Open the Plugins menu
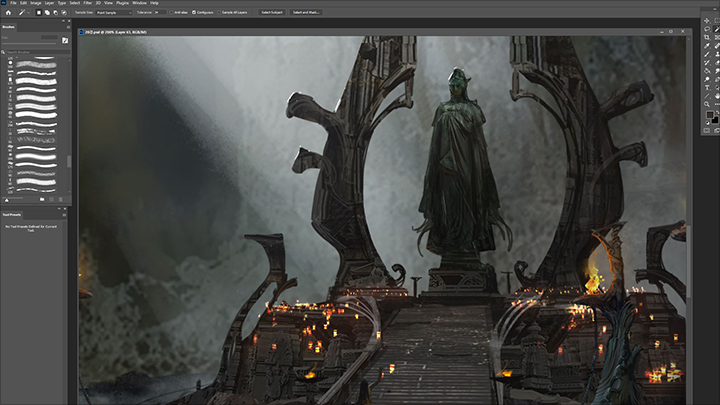 [122, 3]
